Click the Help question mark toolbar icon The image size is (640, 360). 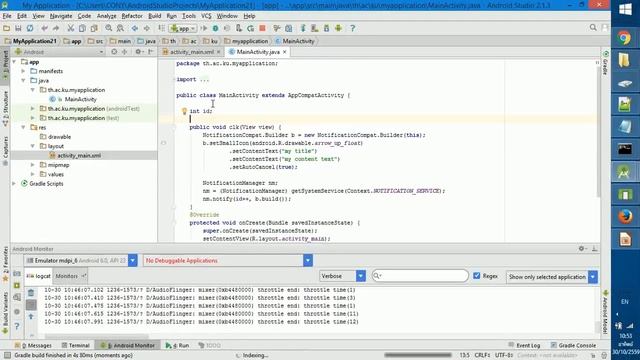pos(353,28)
